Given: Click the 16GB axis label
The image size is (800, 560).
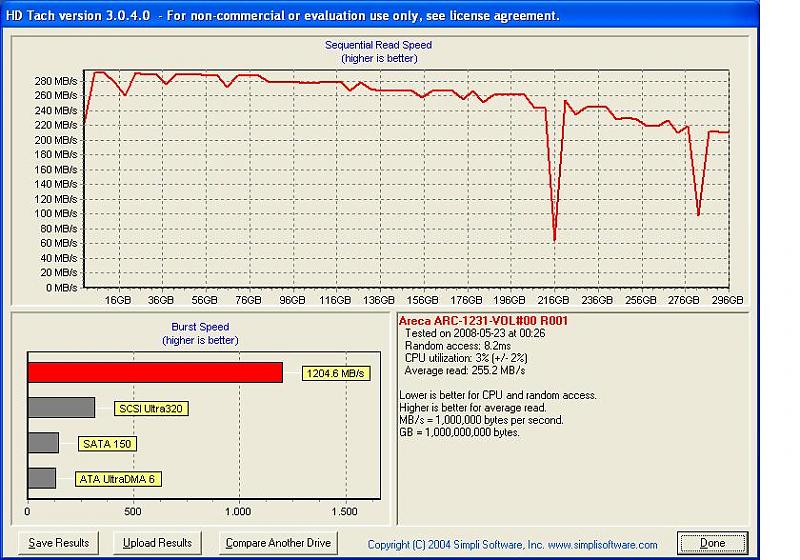Looking at the screenshot, I should [x=118, y=300].
